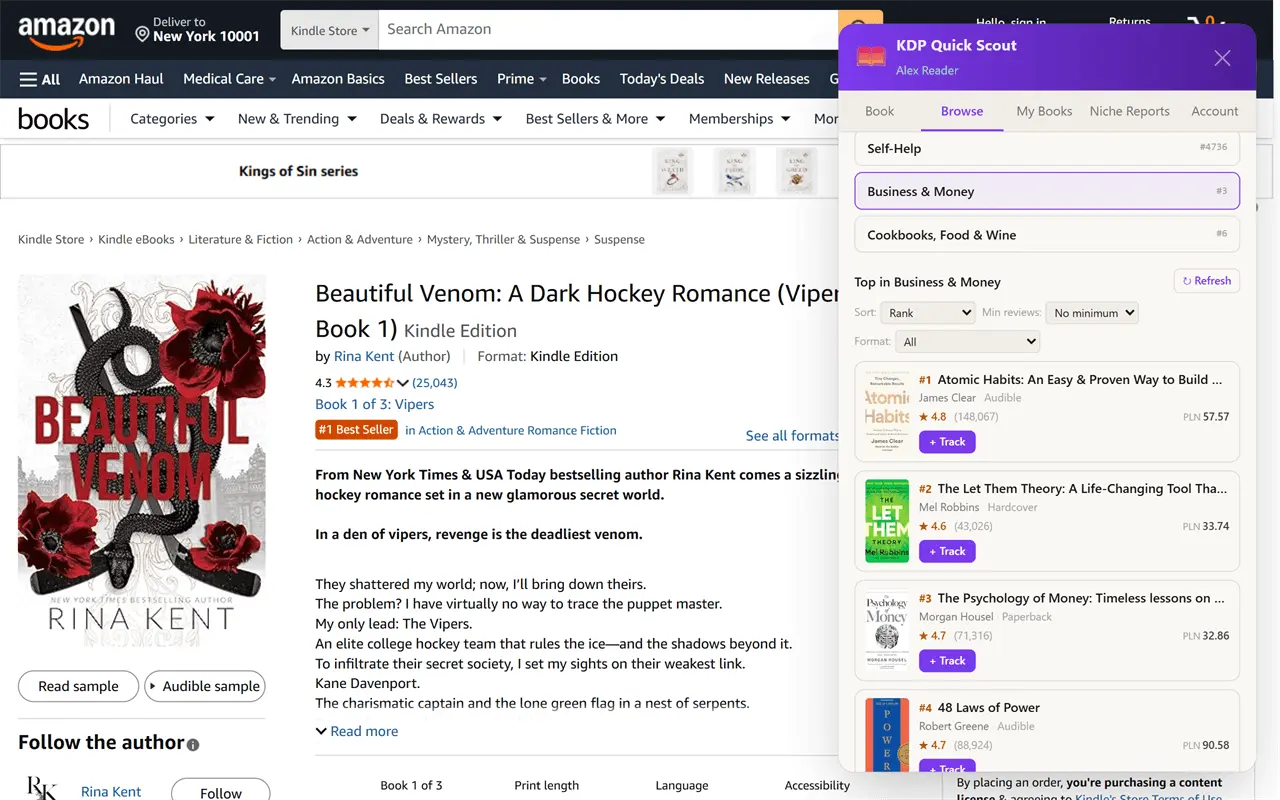
Task: Open the All hamburger menu
Action: click(40, 79)
